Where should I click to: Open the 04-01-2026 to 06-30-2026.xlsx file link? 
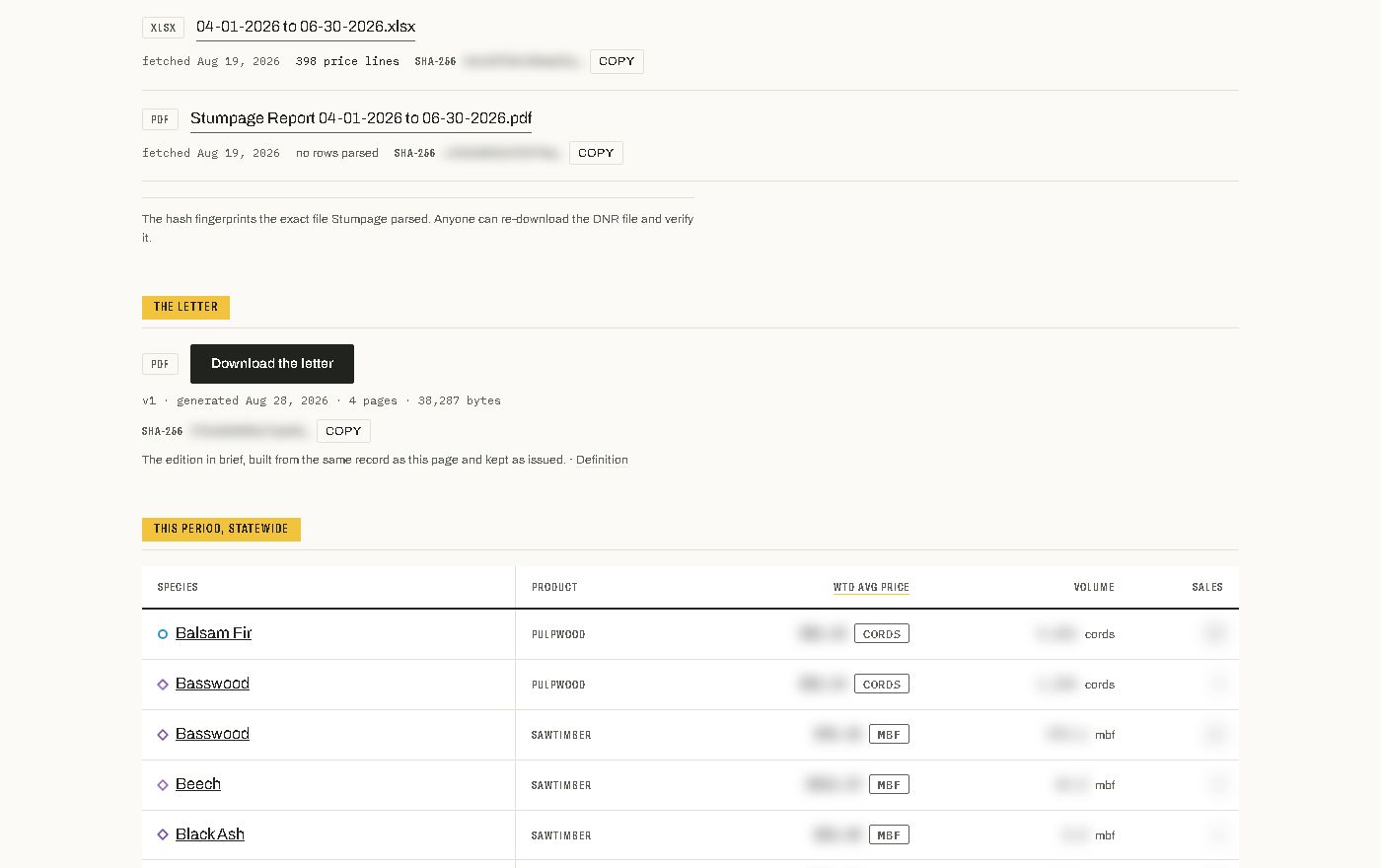click(x=306, y=27)
